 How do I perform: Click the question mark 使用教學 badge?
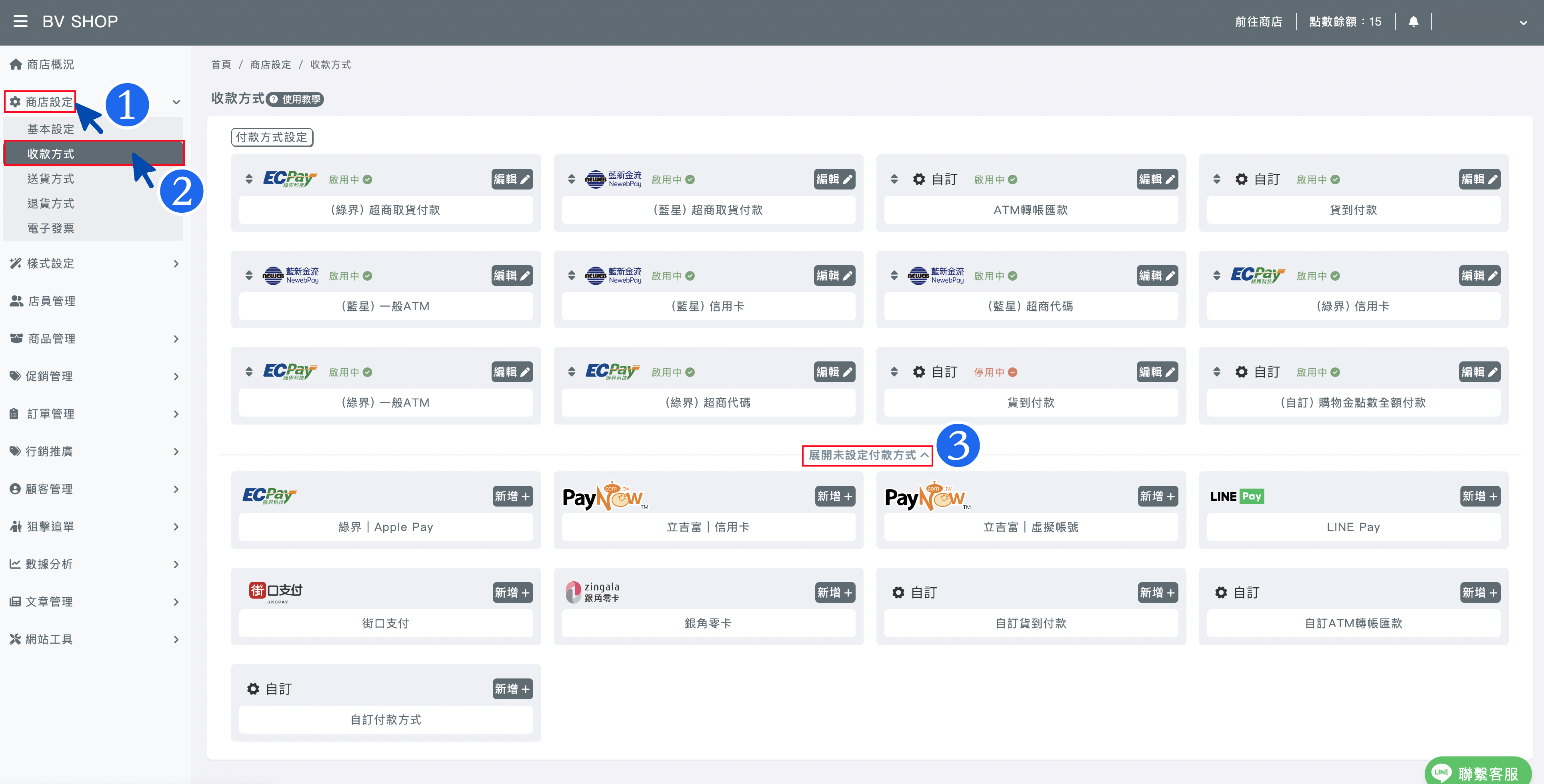(x=295, y=100)
